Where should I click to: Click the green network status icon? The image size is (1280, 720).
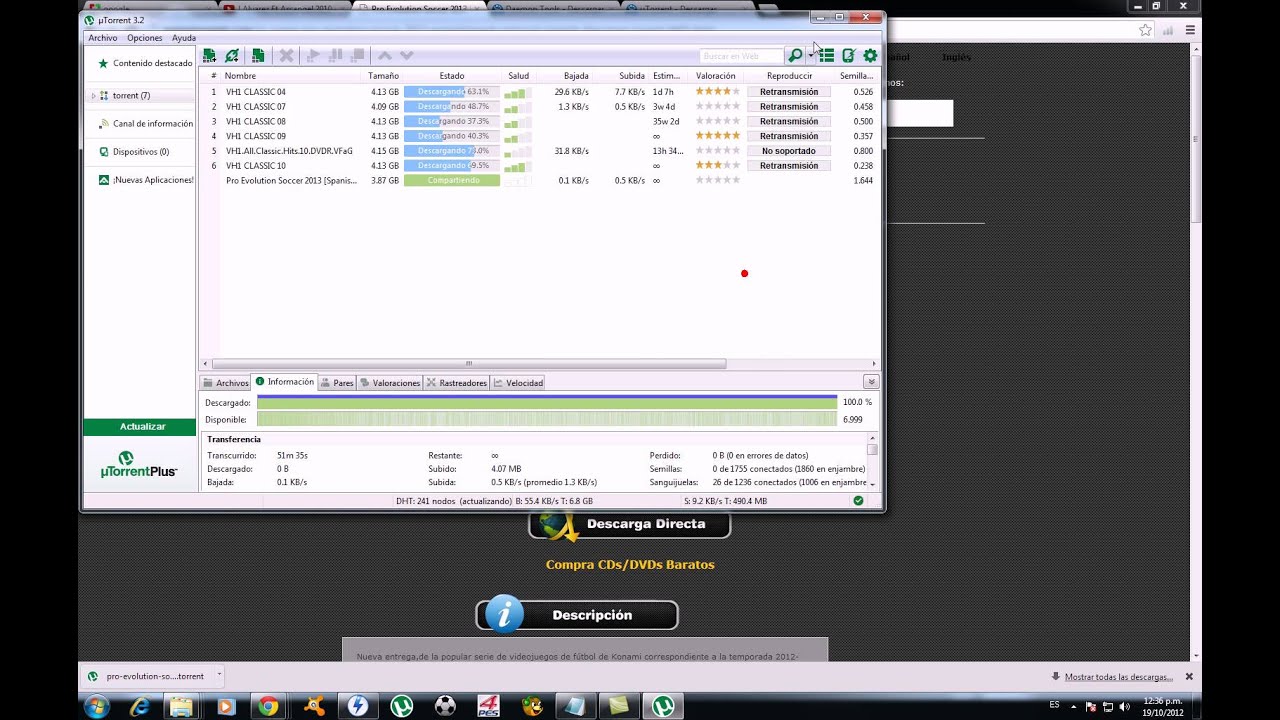tap(858, 501)
